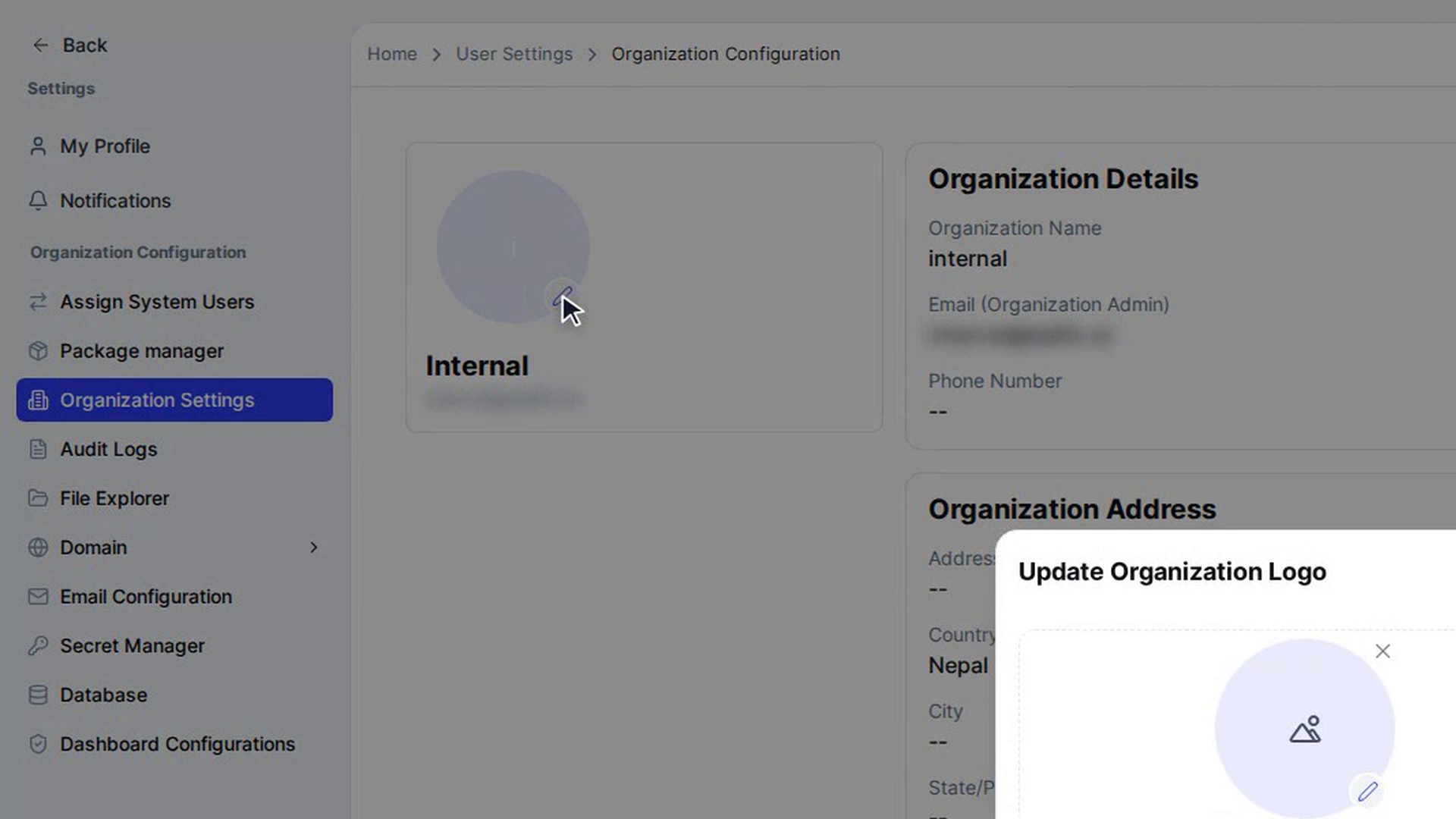
Task: Expand the Domain submenu chevron
Action: (x=313, y=548)
